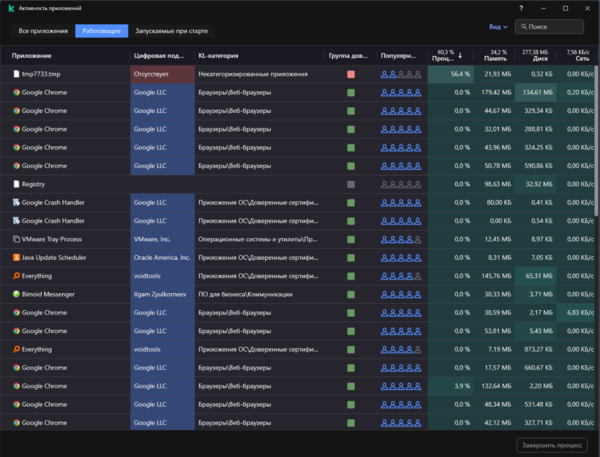Select the Работающие tab
This screenshot has height=457, width=600.
coord(101,31)
